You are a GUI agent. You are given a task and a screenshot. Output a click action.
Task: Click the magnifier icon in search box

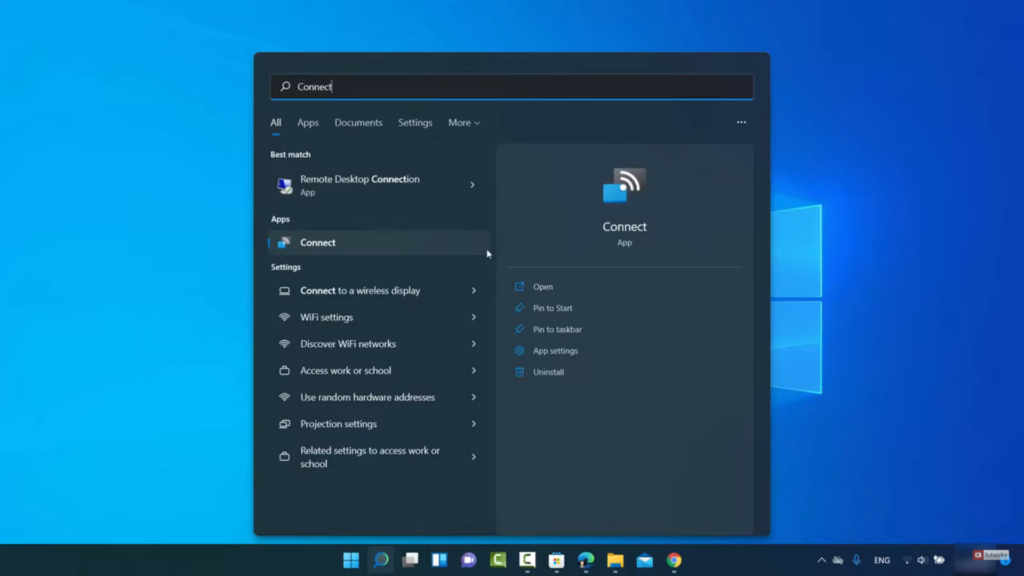click(x=285, y=86)
